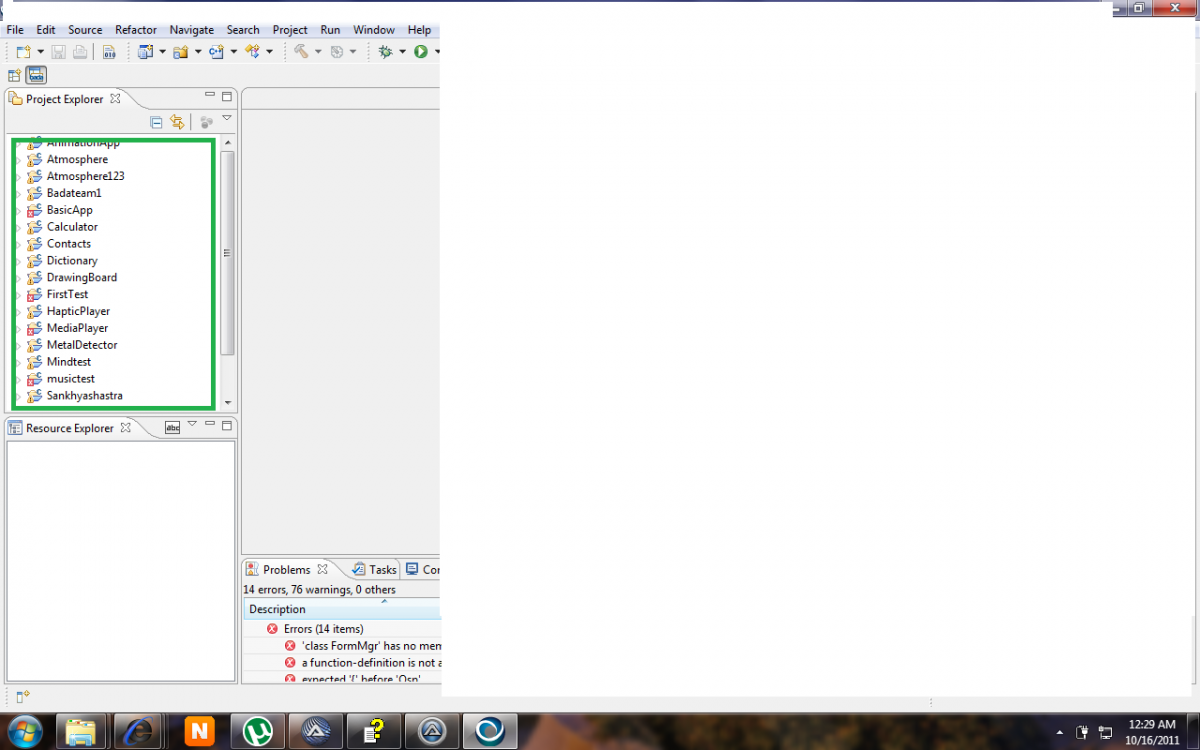Expand the Atmosphere project
This screenshot has height=750, width=1200.
[18, 160]
